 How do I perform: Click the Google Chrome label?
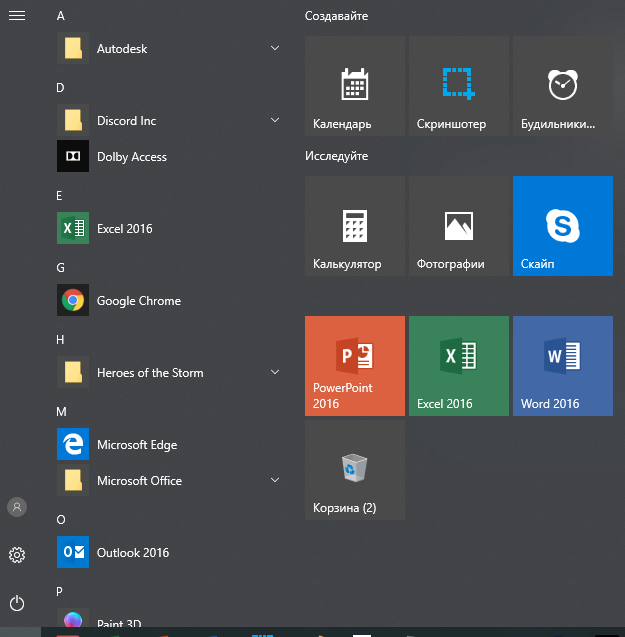(x=139, y=301)
